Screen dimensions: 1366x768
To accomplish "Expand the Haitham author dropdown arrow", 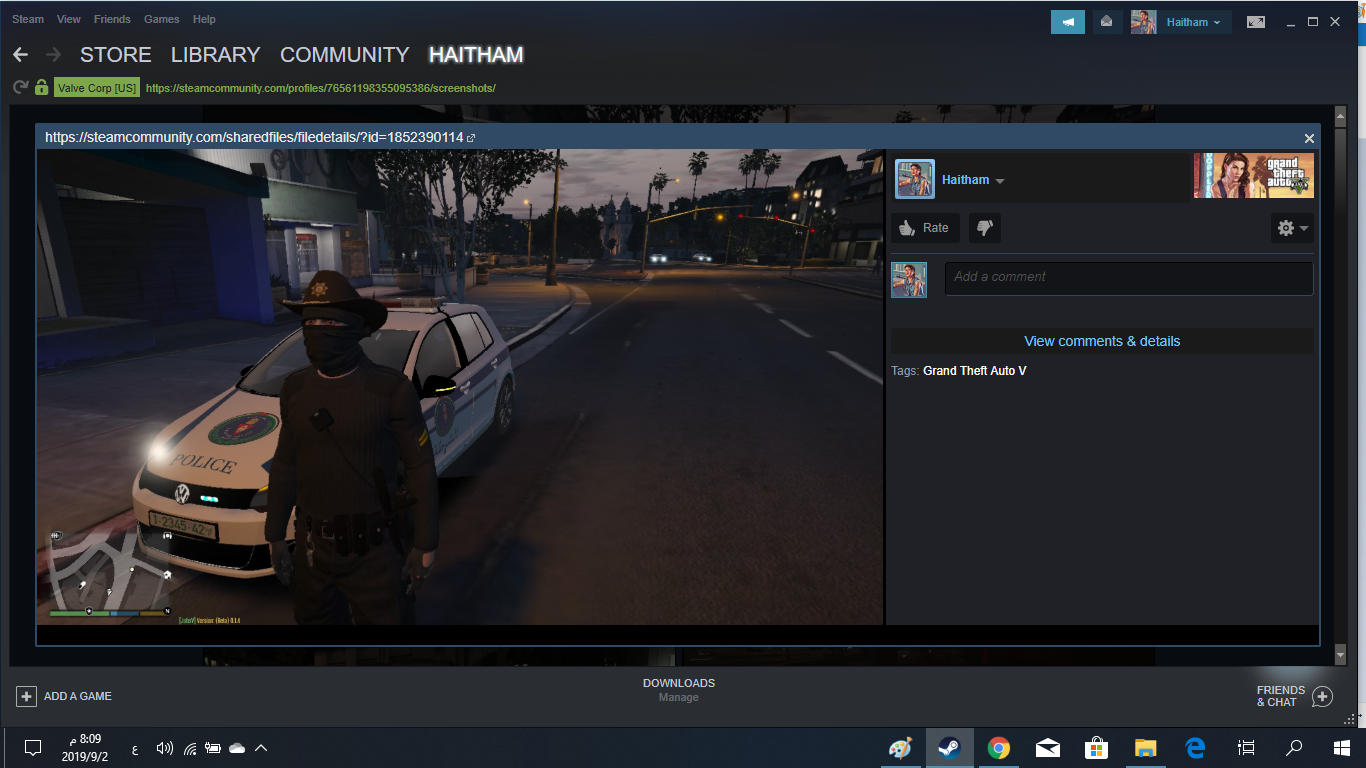I will click(1000, 181).
